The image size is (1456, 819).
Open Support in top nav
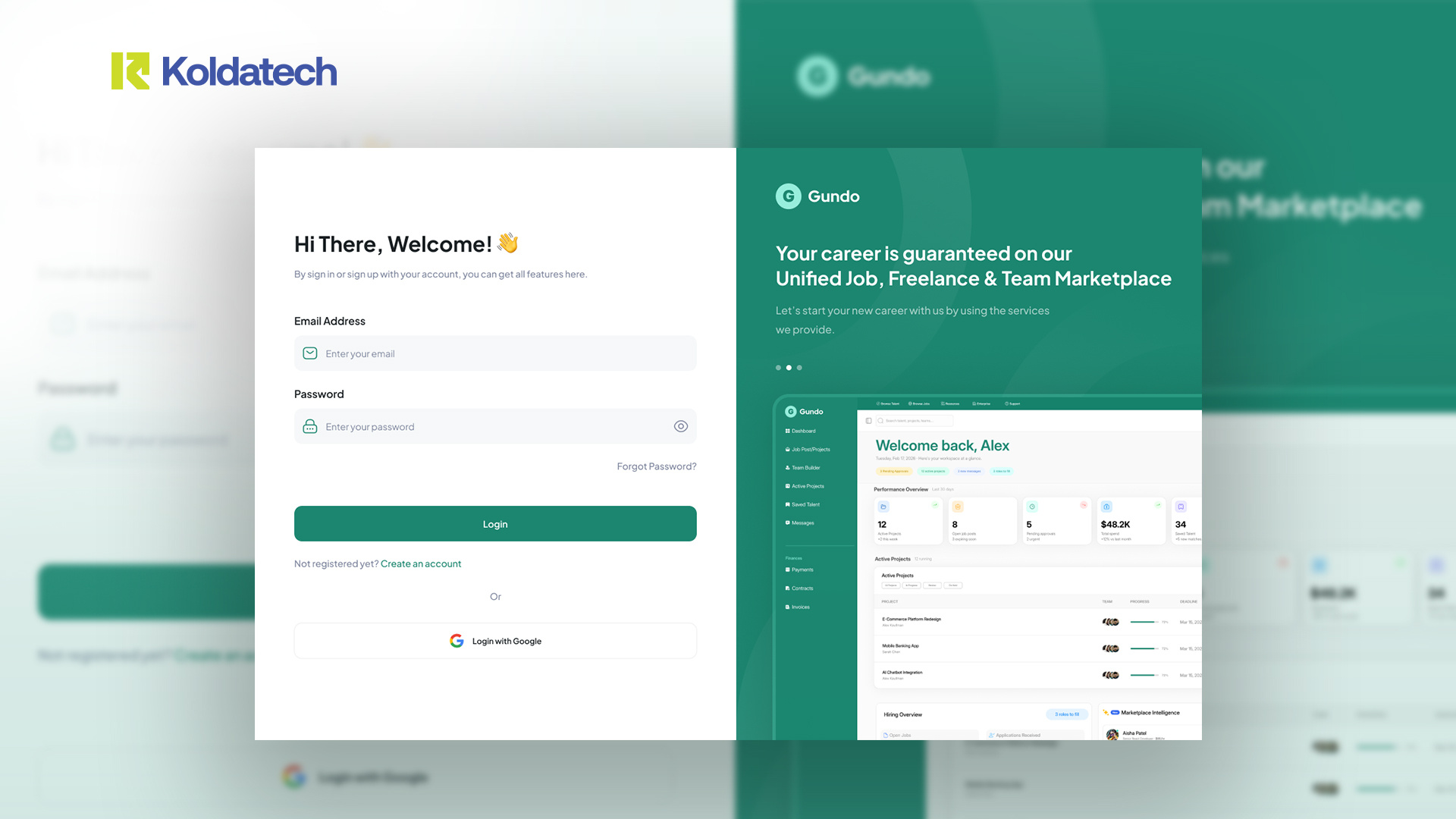point(1012,404)
